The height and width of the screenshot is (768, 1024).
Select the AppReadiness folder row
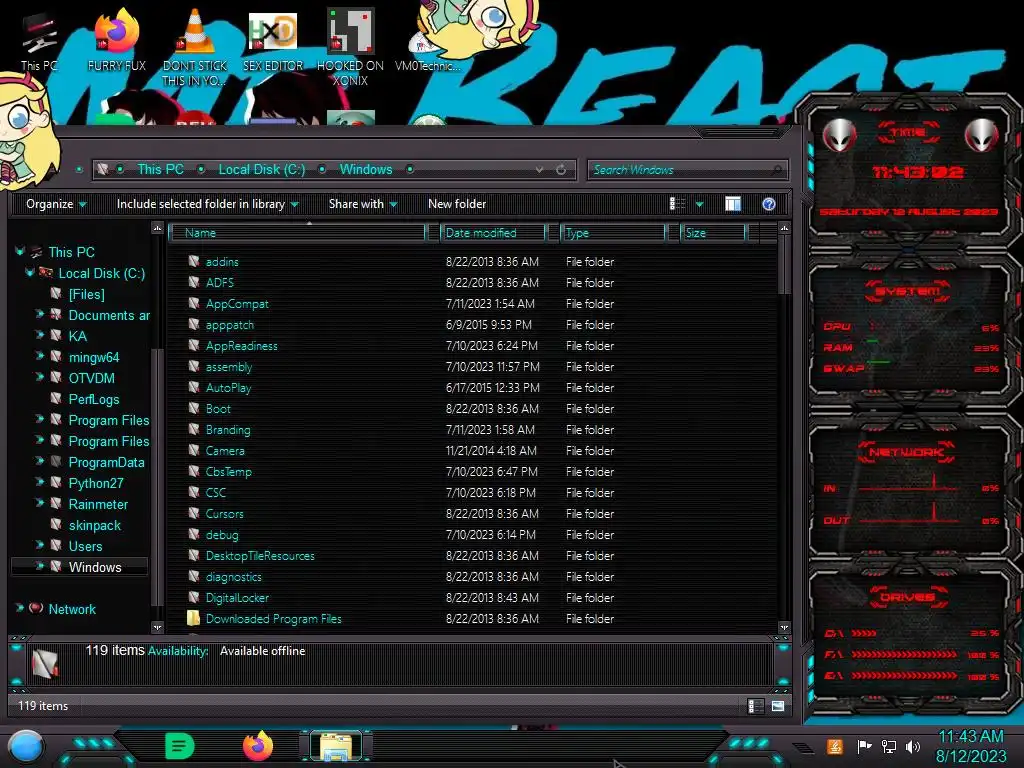[x=472, y=345]
